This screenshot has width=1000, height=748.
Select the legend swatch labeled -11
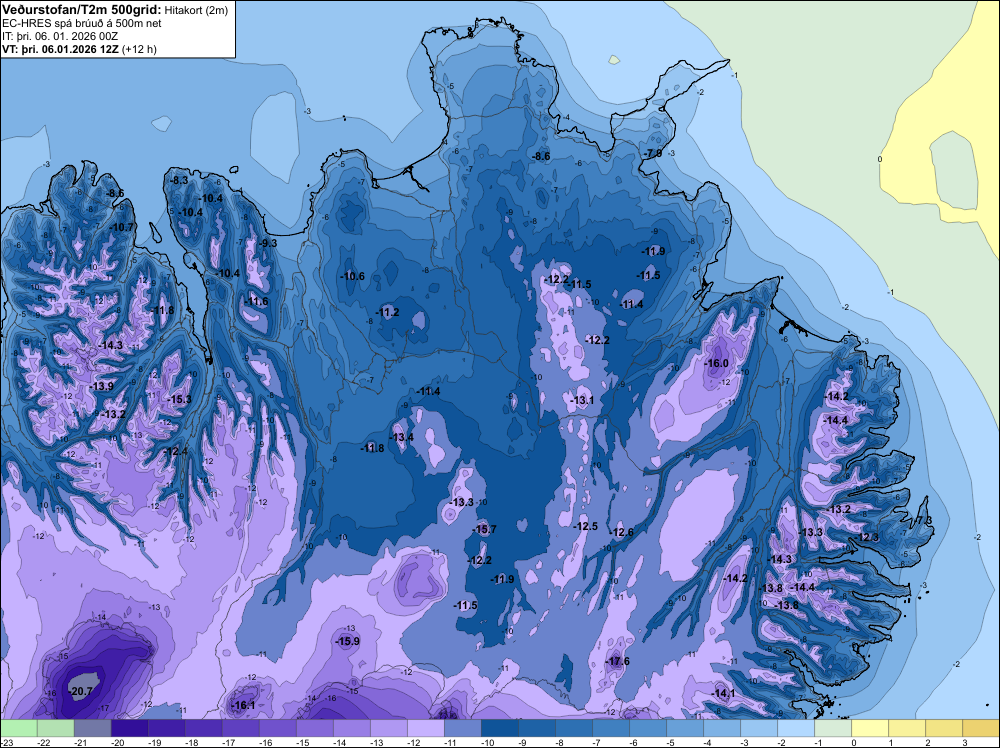coord(463,728)
